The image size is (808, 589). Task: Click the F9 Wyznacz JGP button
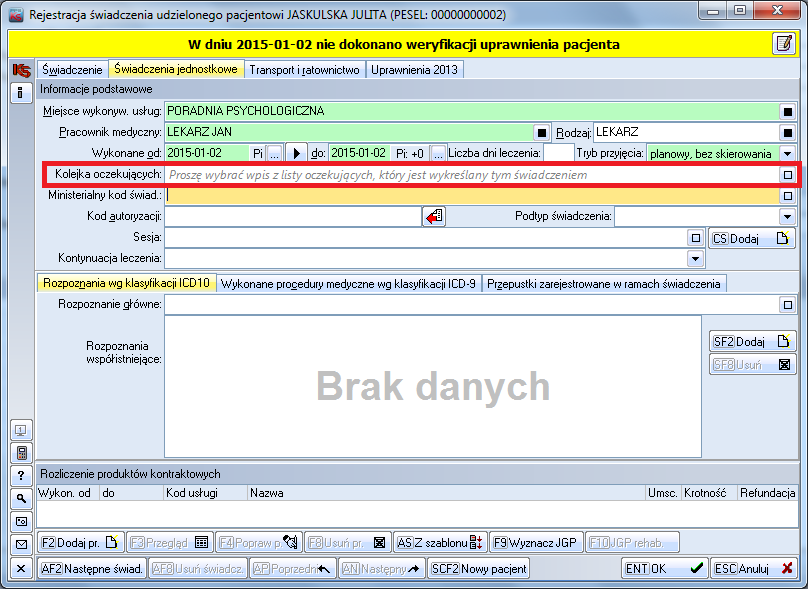click(536, 542)
